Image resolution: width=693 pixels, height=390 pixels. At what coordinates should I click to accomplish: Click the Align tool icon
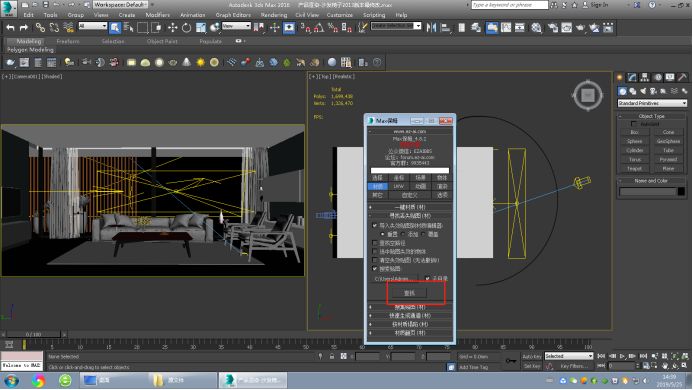[446, 27]
